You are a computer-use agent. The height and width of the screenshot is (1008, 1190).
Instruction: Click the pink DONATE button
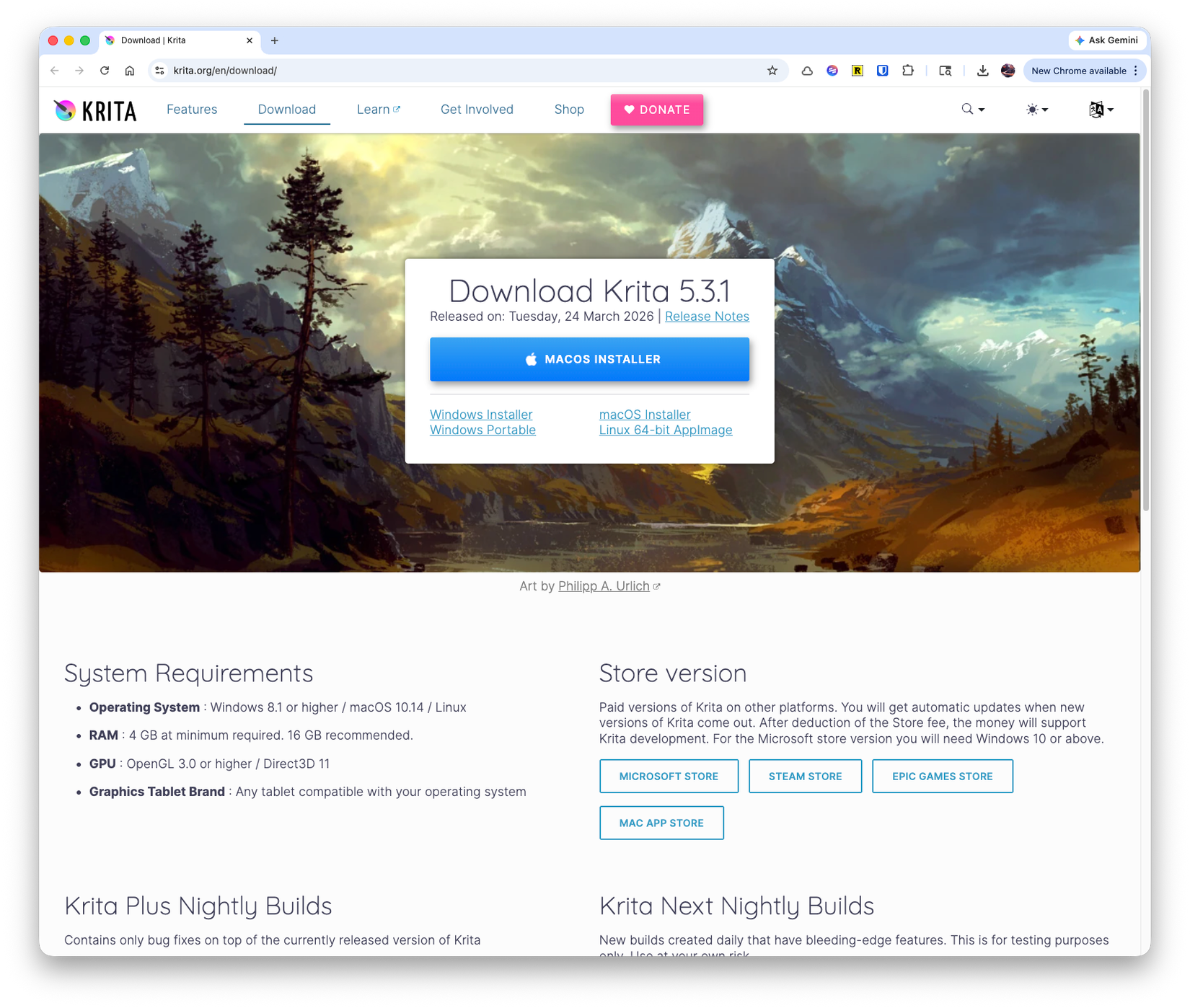point(656,110)
